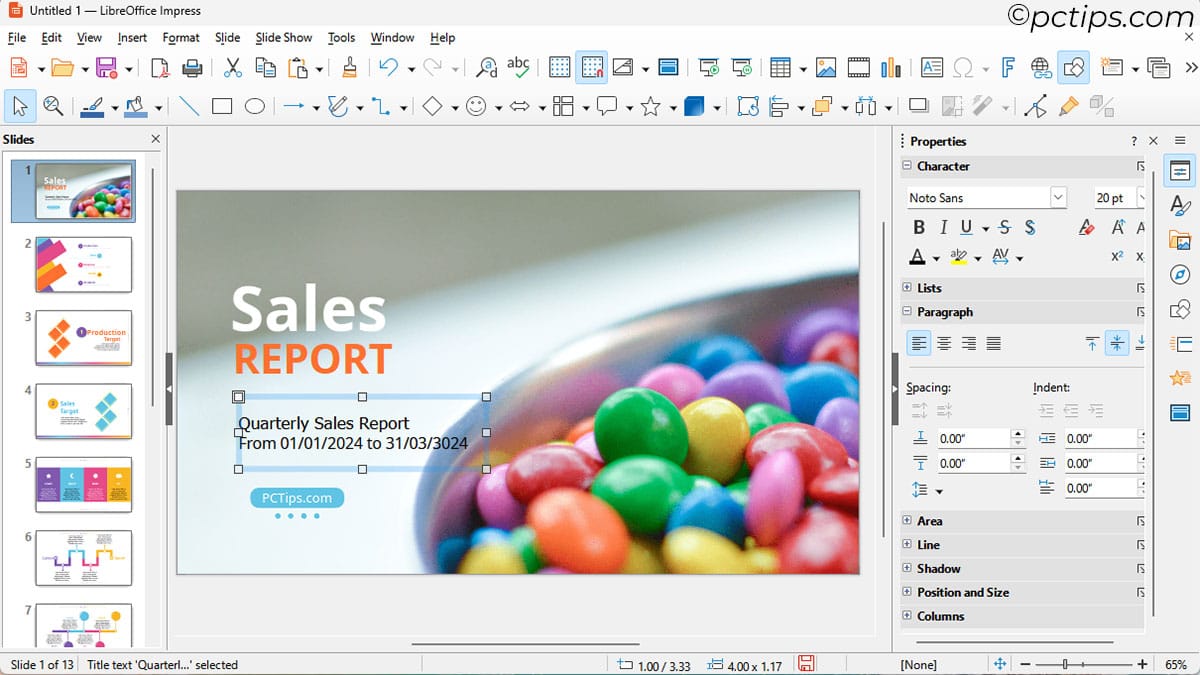Insert a chart from the toolbar
The width and height of the screenshot is (1200, 675).
click(889, 67)
